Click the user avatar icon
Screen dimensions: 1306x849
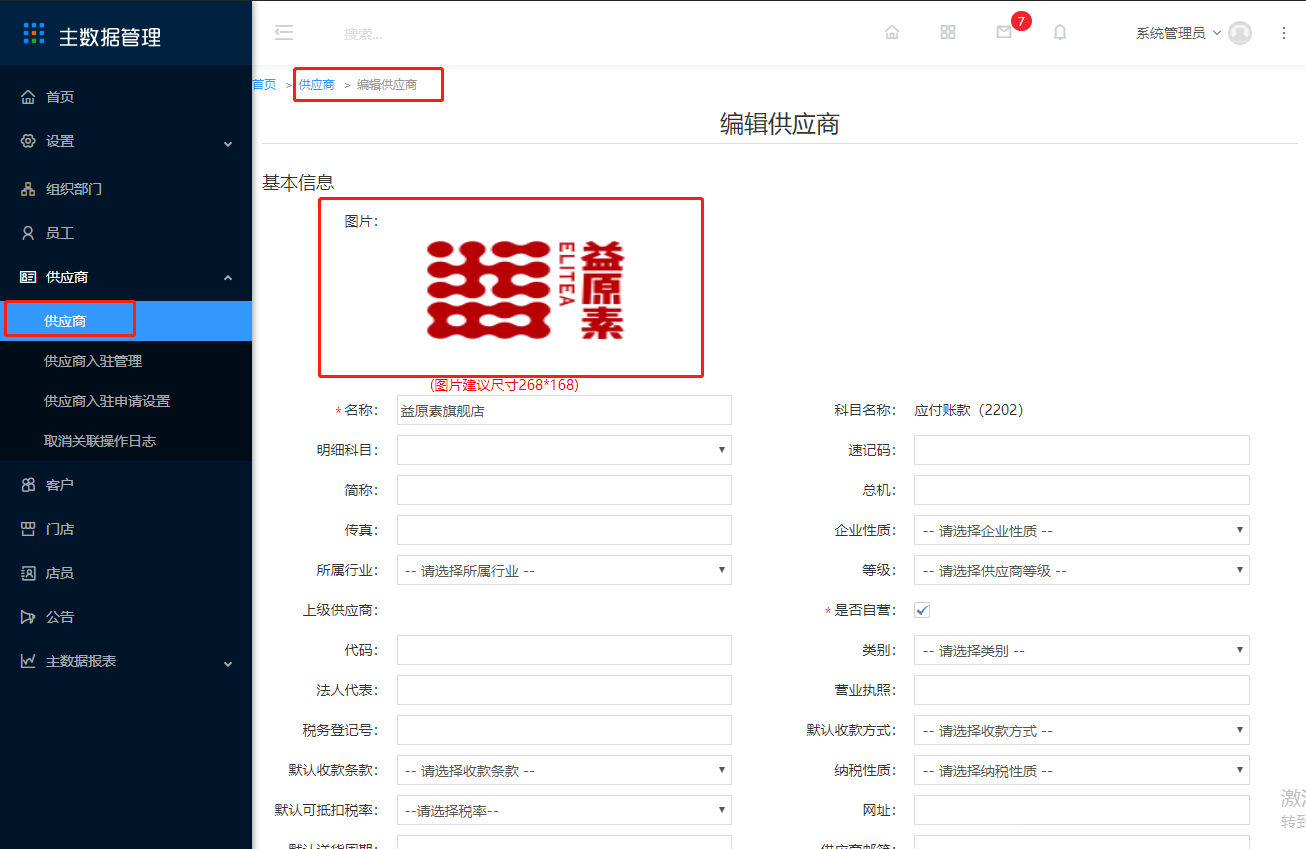click(1240, 33)
